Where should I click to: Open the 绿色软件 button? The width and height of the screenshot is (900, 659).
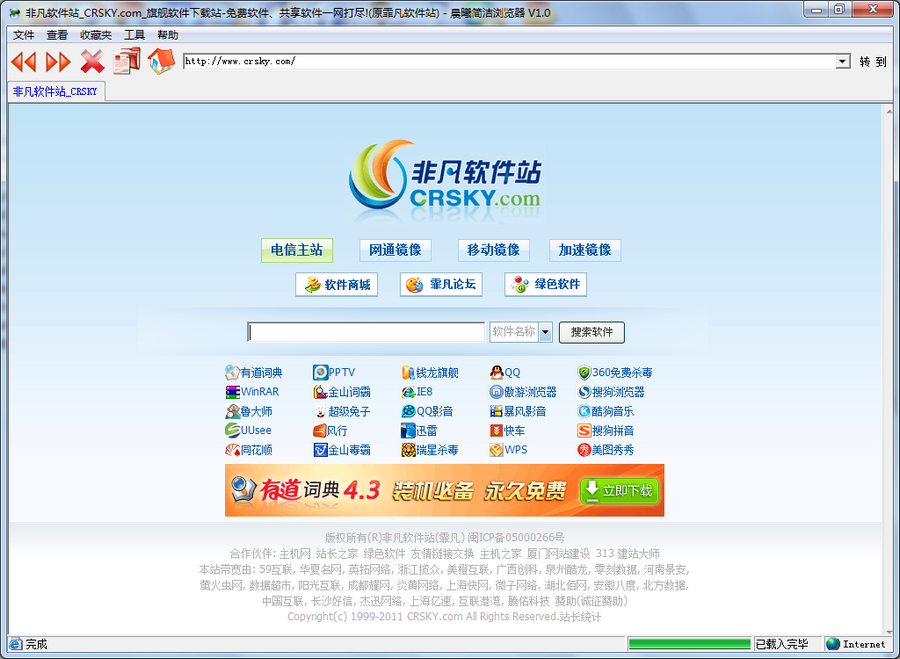point(545,285)
